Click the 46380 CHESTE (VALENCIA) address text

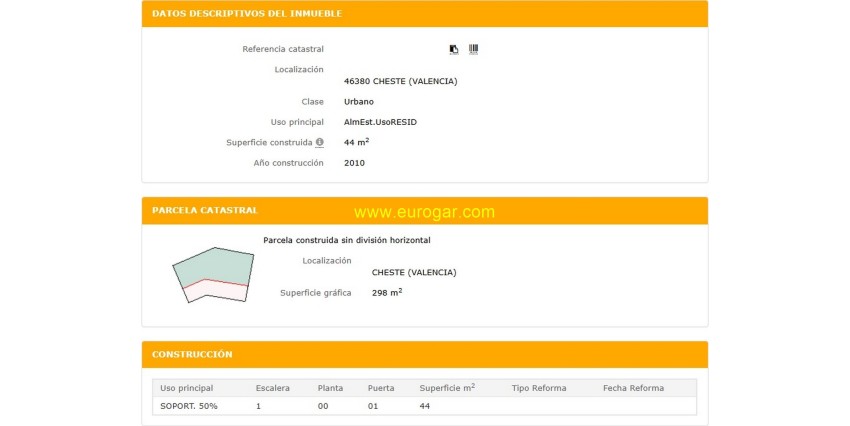tap(400, 82)
